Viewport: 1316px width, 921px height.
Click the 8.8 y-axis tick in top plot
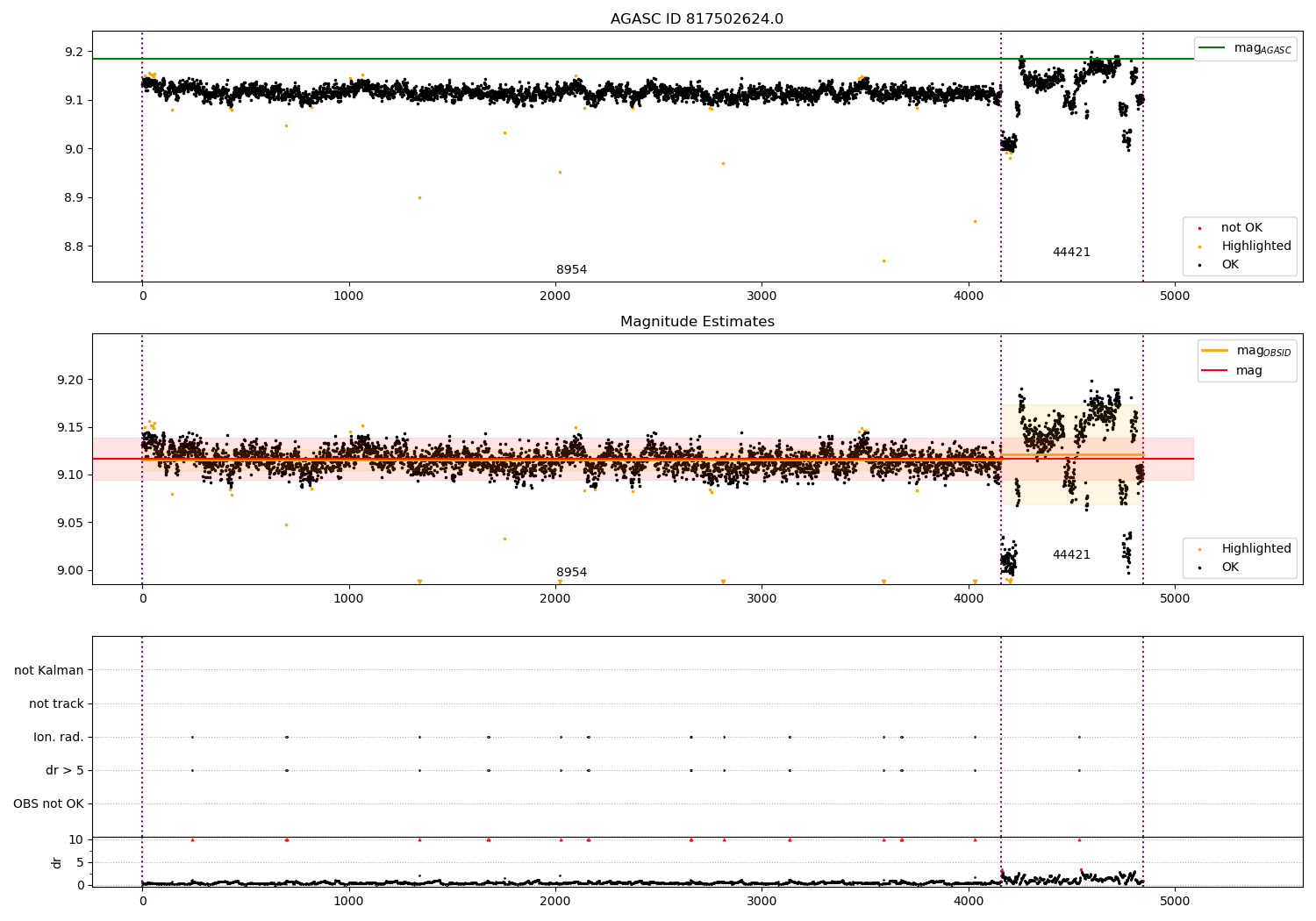click(x=74, y=246)
